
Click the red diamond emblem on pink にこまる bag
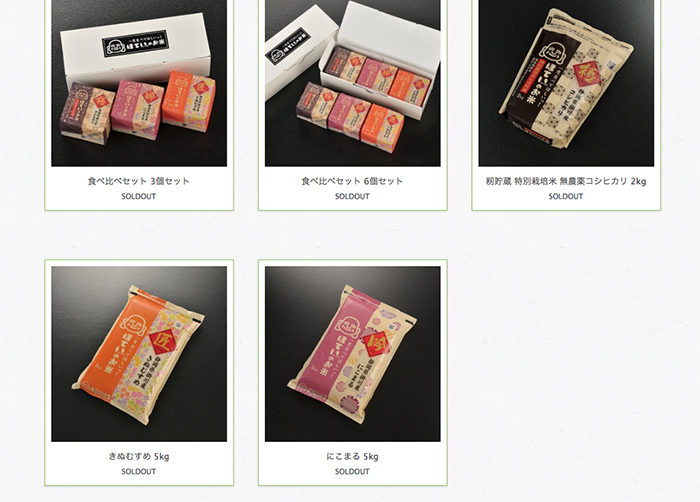pyautogui.click(x=375, y=343)
